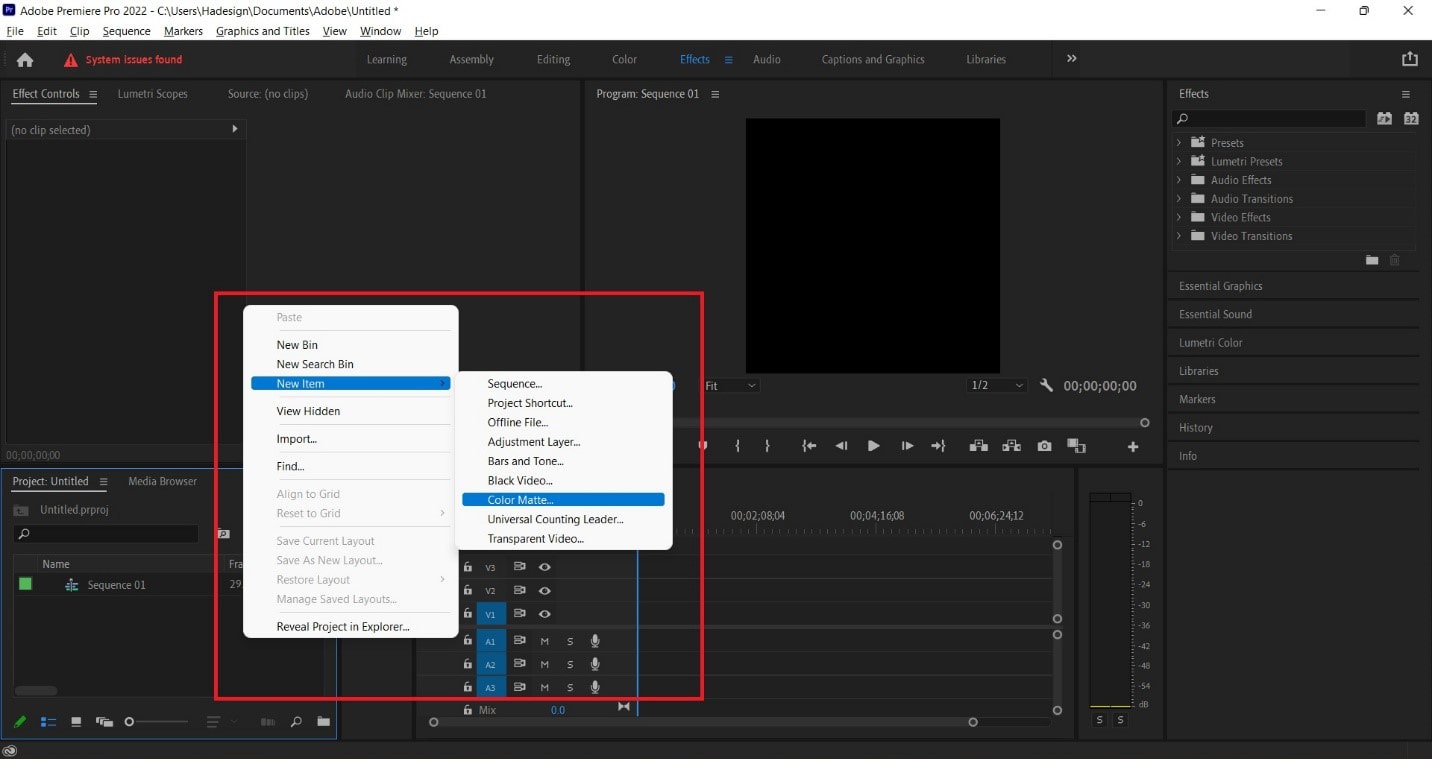Screen dimensions: 1432x759
Task: Open the Button Editor plus icon
Action: pyautogui.click(x=1133, y=447)
